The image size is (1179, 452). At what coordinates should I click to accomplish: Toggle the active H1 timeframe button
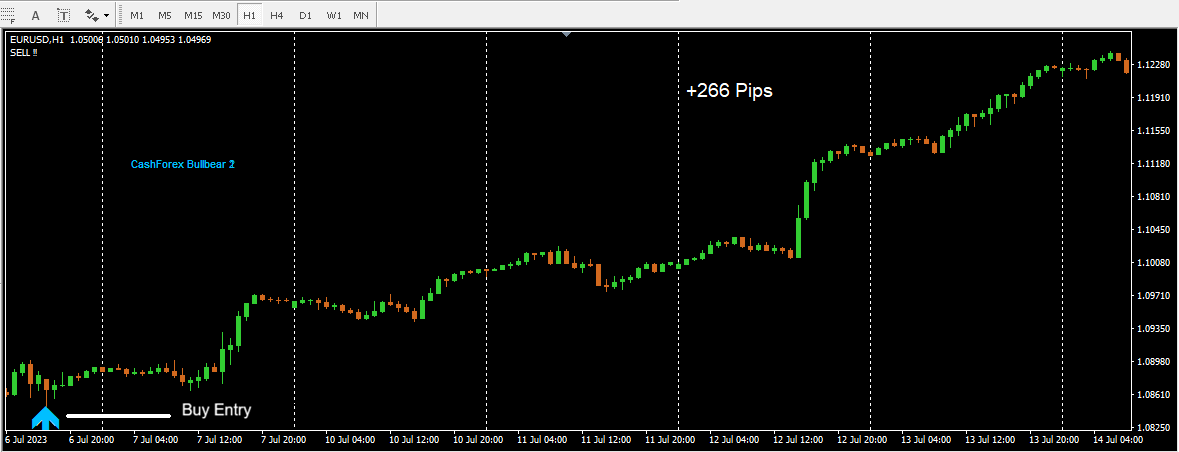coord(249,16)
